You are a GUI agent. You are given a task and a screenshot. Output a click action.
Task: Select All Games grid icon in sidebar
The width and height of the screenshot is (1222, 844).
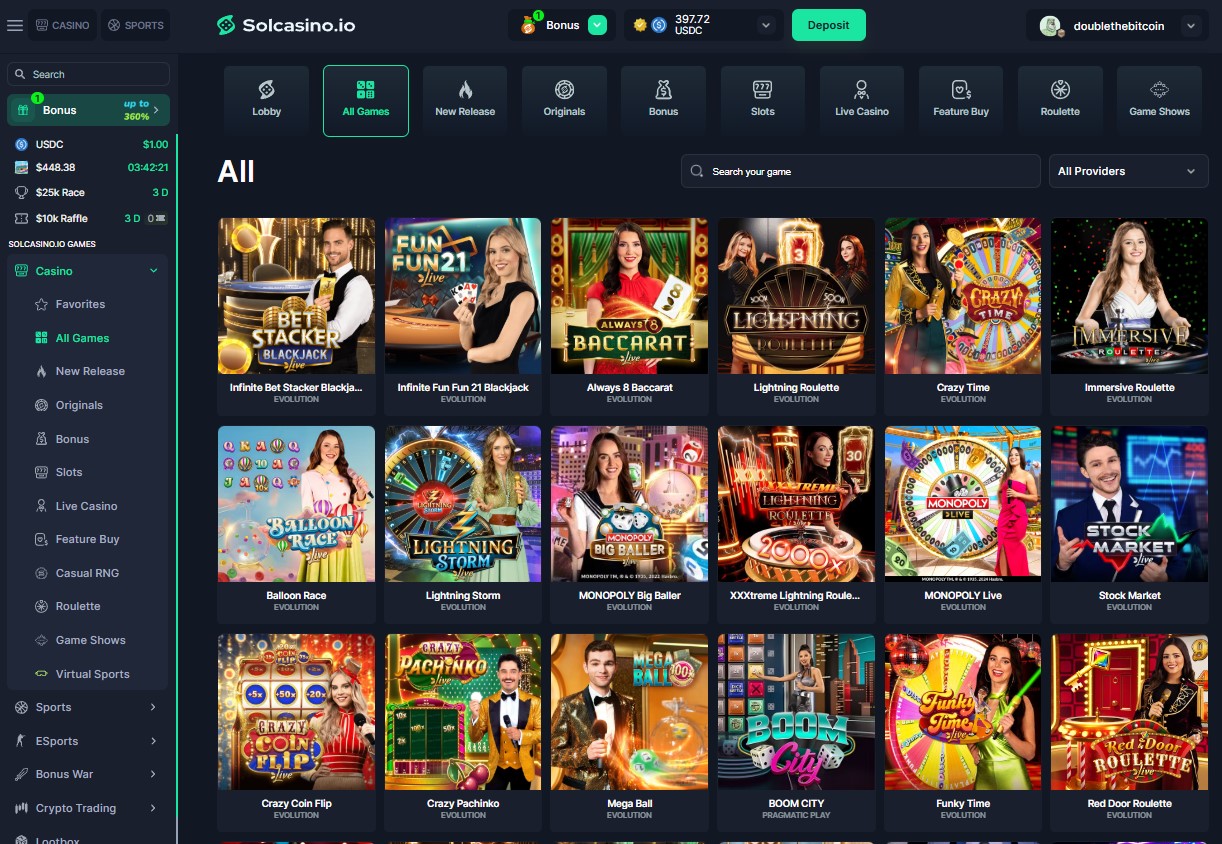pyautogui.click(x=41, y=338)
